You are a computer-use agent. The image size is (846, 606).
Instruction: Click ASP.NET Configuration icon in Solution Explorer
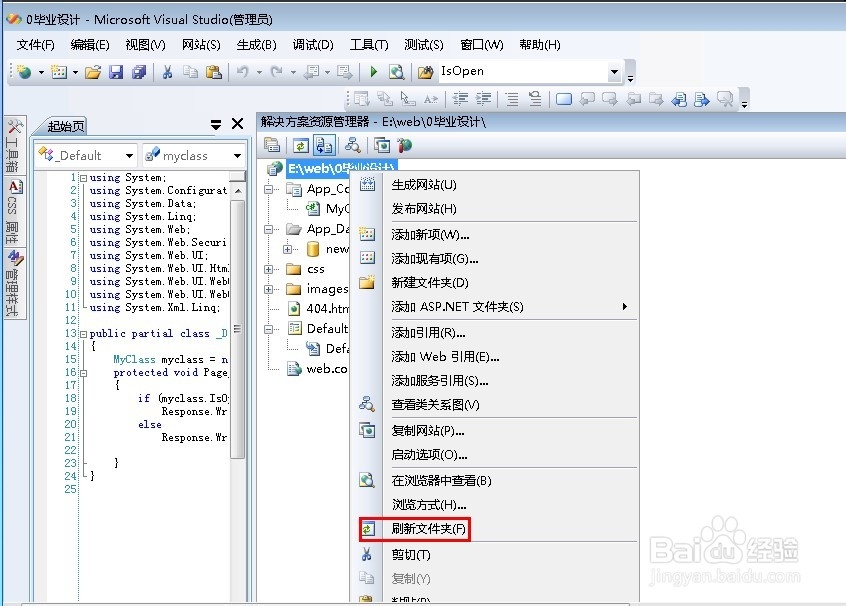(x=404, y=145)
